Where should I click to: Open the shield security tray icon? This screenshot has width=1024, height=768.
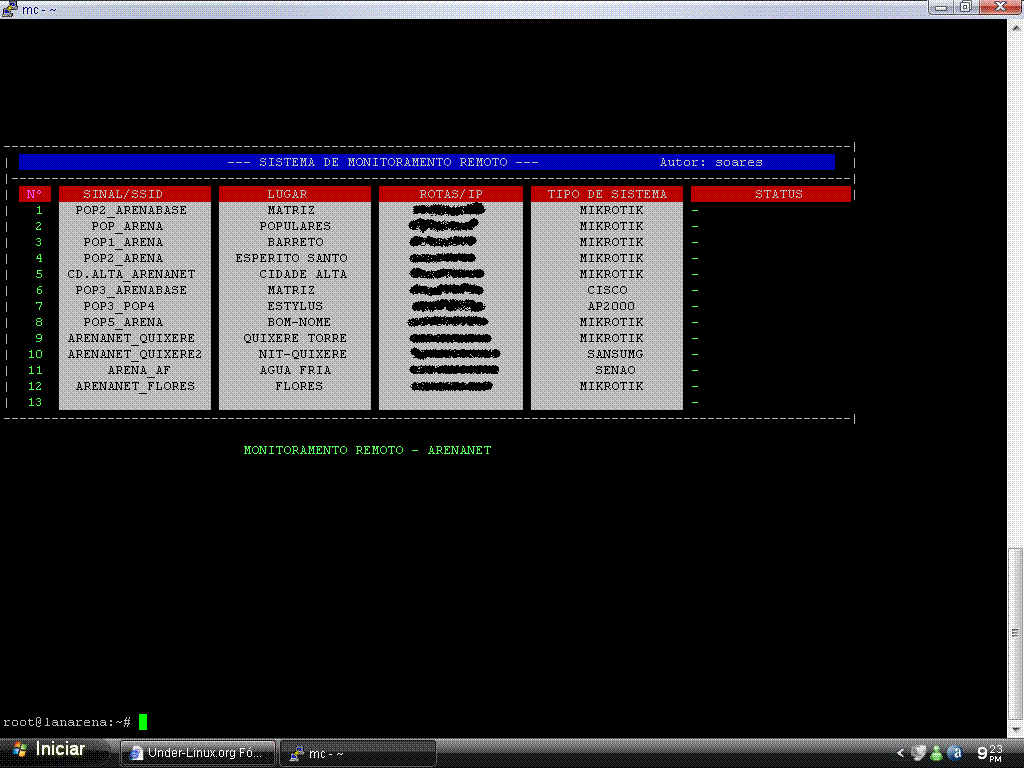click(x=918, y=753)
